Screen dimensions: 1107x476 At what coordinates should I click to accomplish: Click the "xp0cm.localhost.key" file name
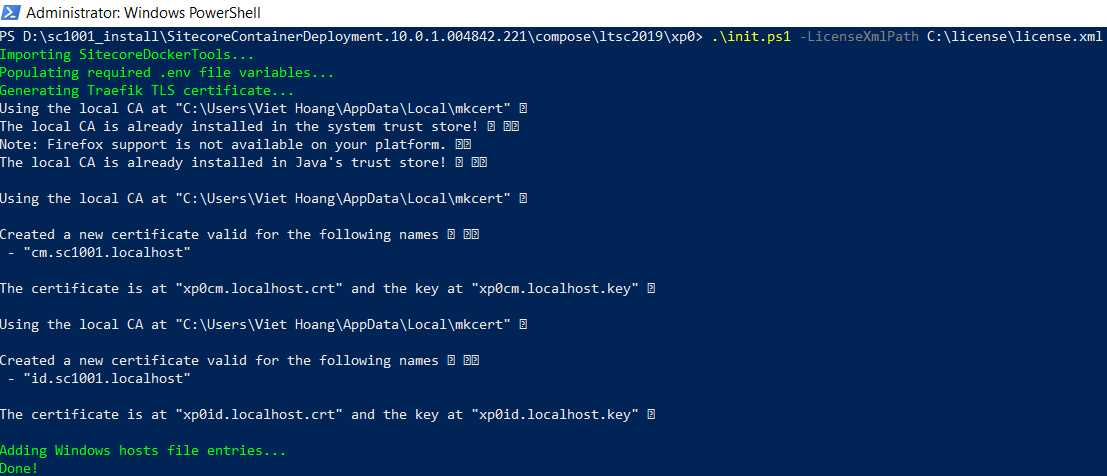point(555,289)
